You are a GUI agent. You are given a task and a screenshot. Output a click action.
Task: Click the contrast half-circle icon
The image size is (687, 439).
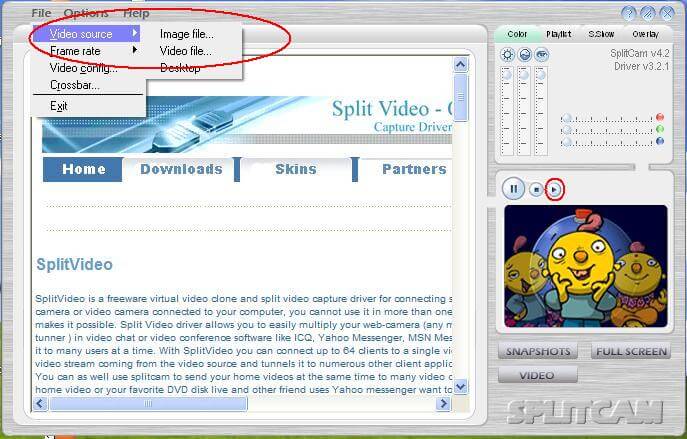click(x=524, y=54)
